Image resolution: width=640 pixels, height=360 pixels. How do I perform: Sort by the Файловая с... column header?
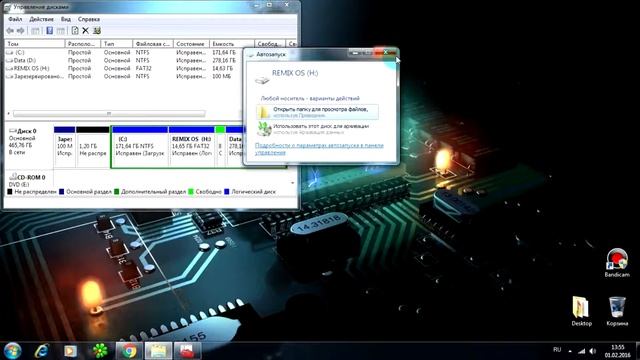point(153,44)
